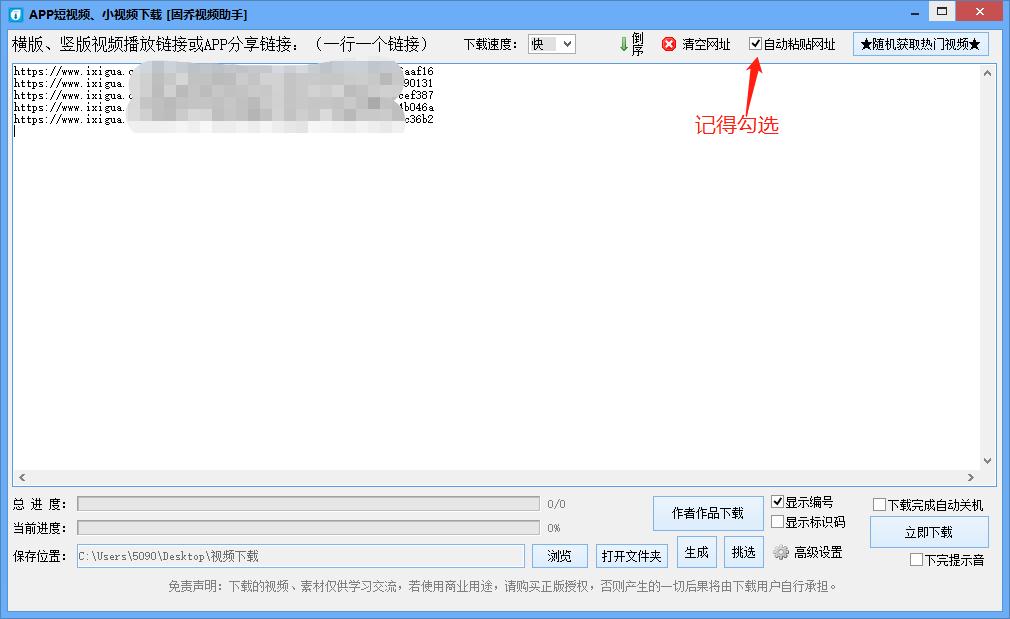Click the red clear URLs (清空网址) icon
1010x619 pixels.
pos(668,43)
